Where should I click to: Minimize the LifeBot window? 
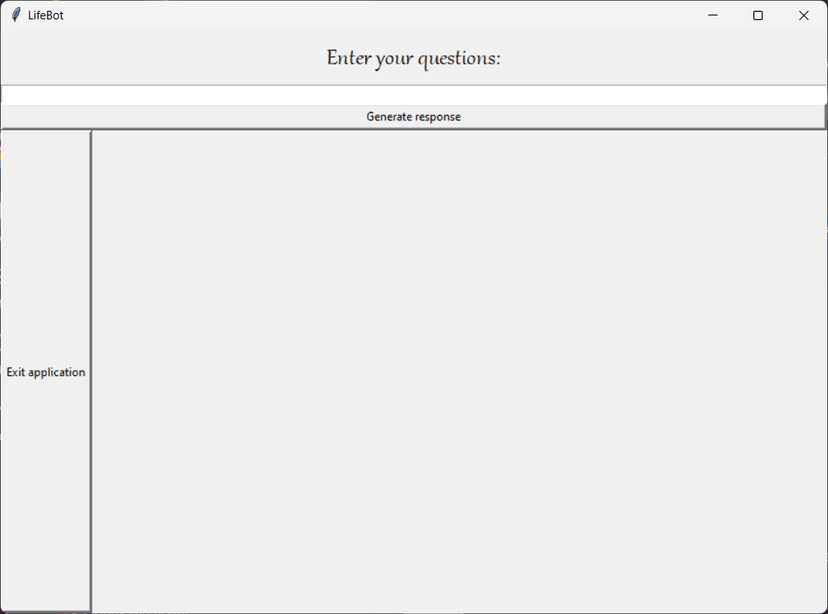point(712,15)
